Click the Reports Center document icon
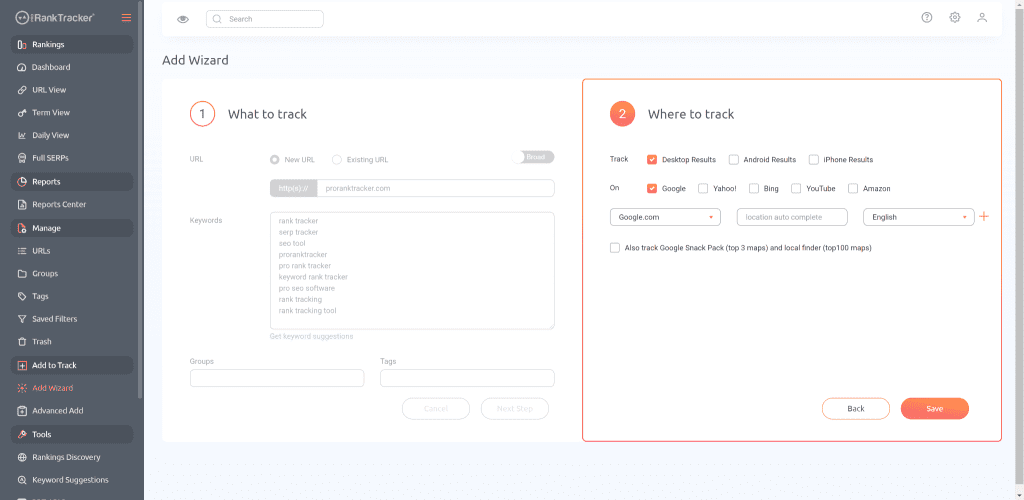Viewport: 1024px width, 500px height. point(22,204)
